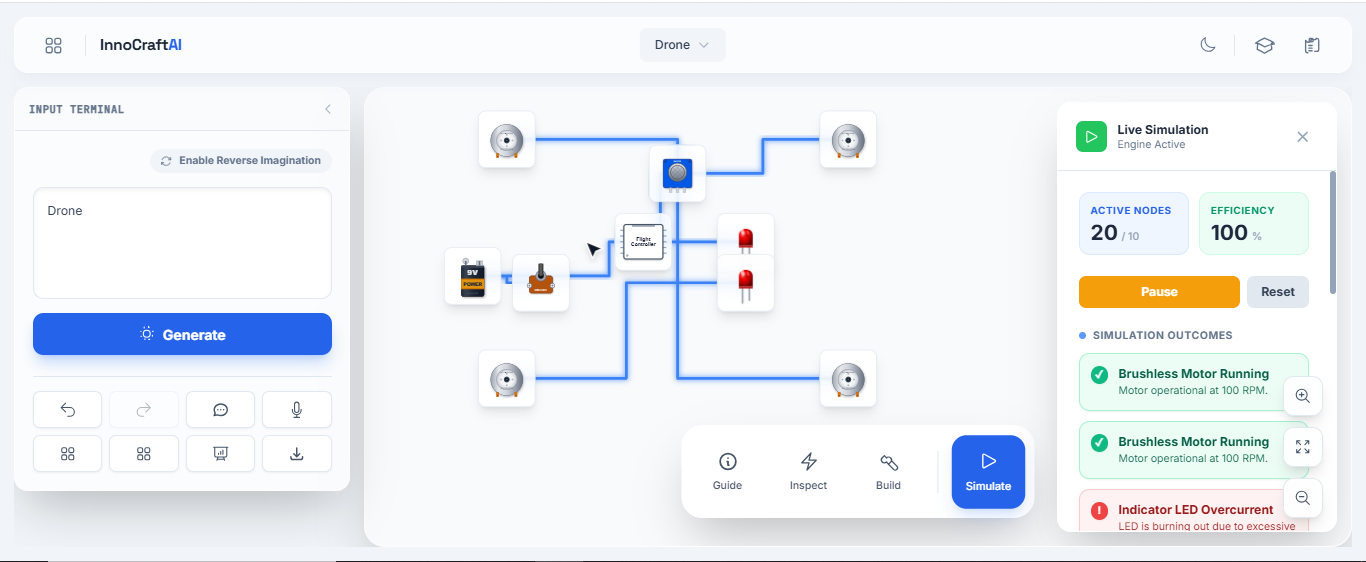Click the microphone voice input icon
The height and width of the screenshot is (562, 1366).
click(x=296, y=409)
